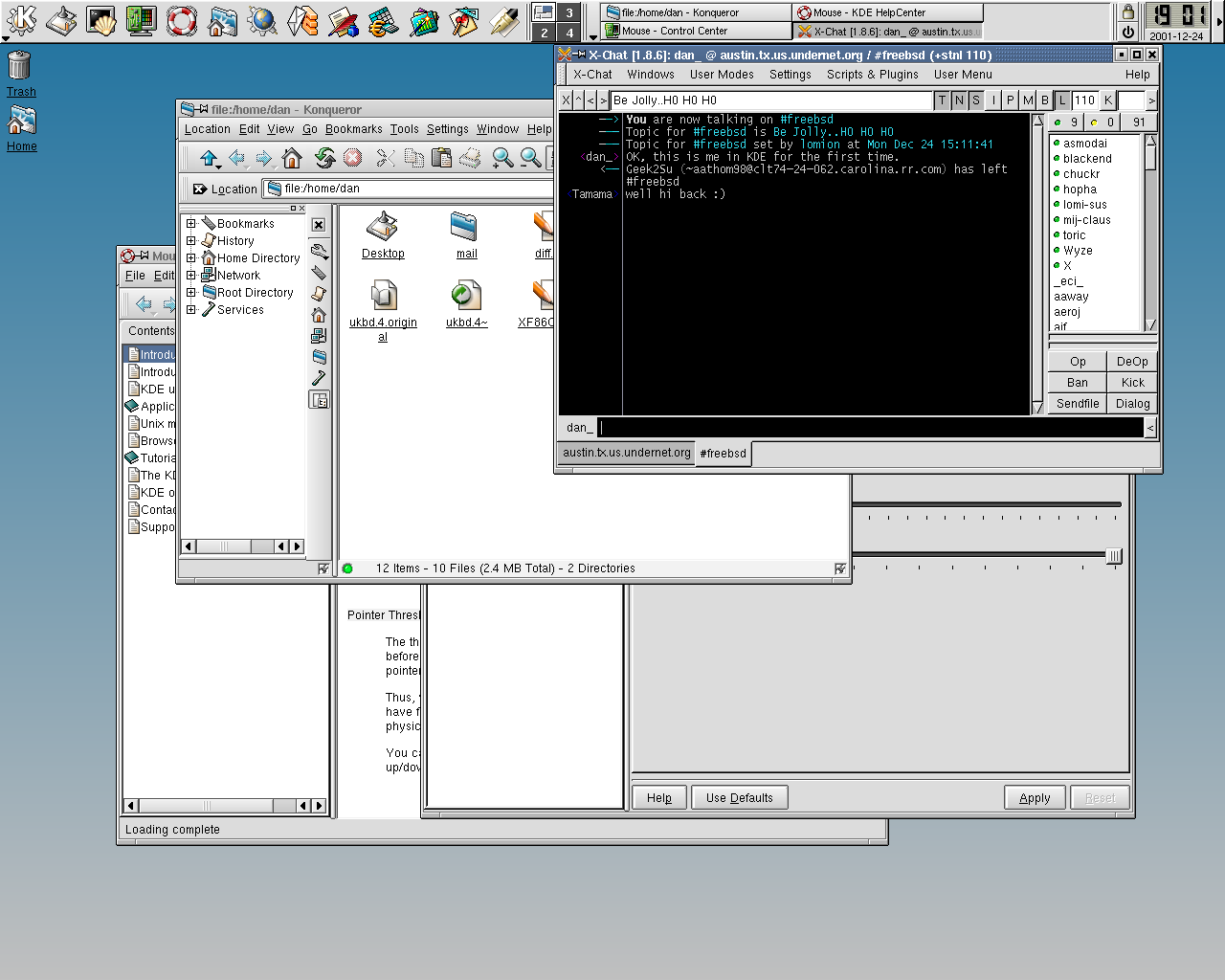Viewport: 1225px width, 980px height.
Task: Switch to virtual desktop 3 in pager
Action: tap(568, 12)
